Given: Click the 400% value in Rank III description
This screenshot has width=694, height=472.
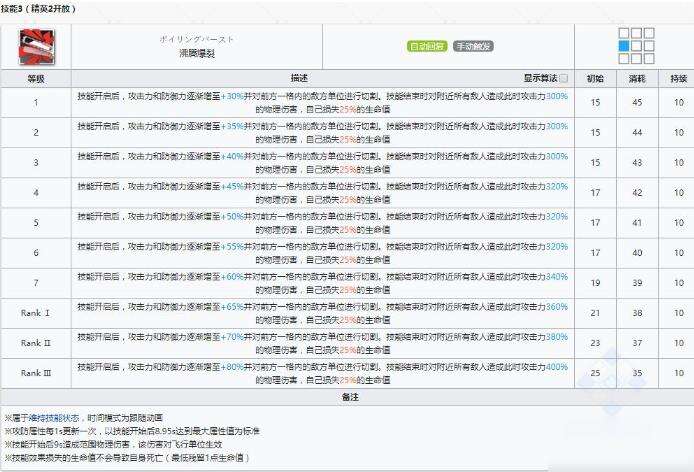Looking at the screenshot, I should click(557, 367).
